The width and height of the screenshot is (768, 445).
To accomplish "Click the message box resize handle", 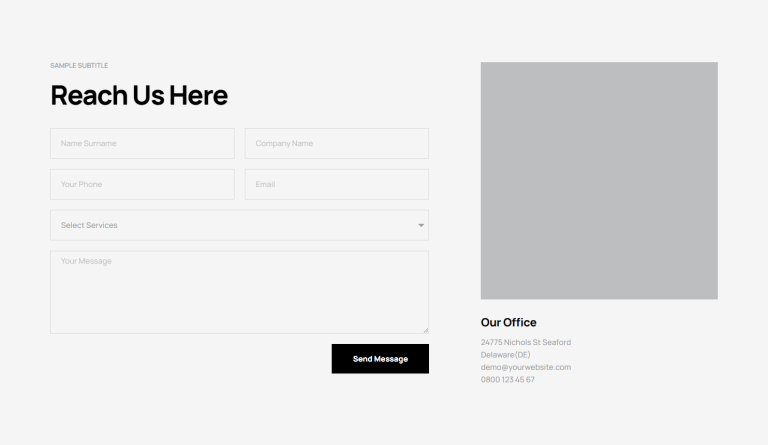I will coord(425,330).
